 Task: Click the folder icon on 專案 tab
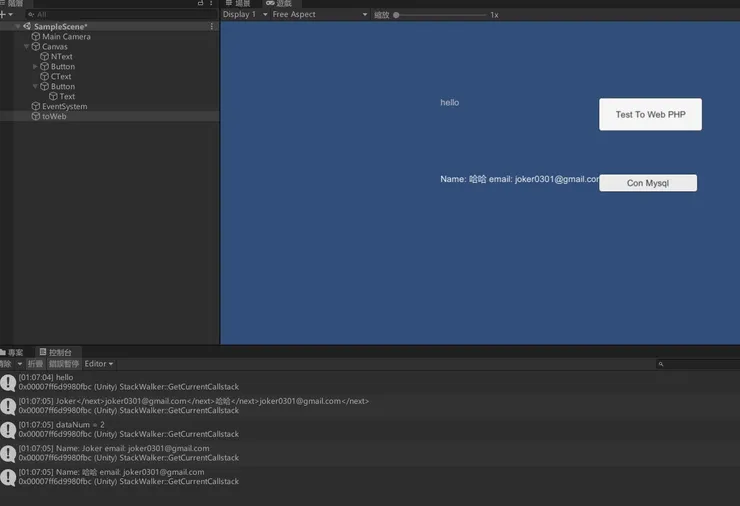(3, 352)
